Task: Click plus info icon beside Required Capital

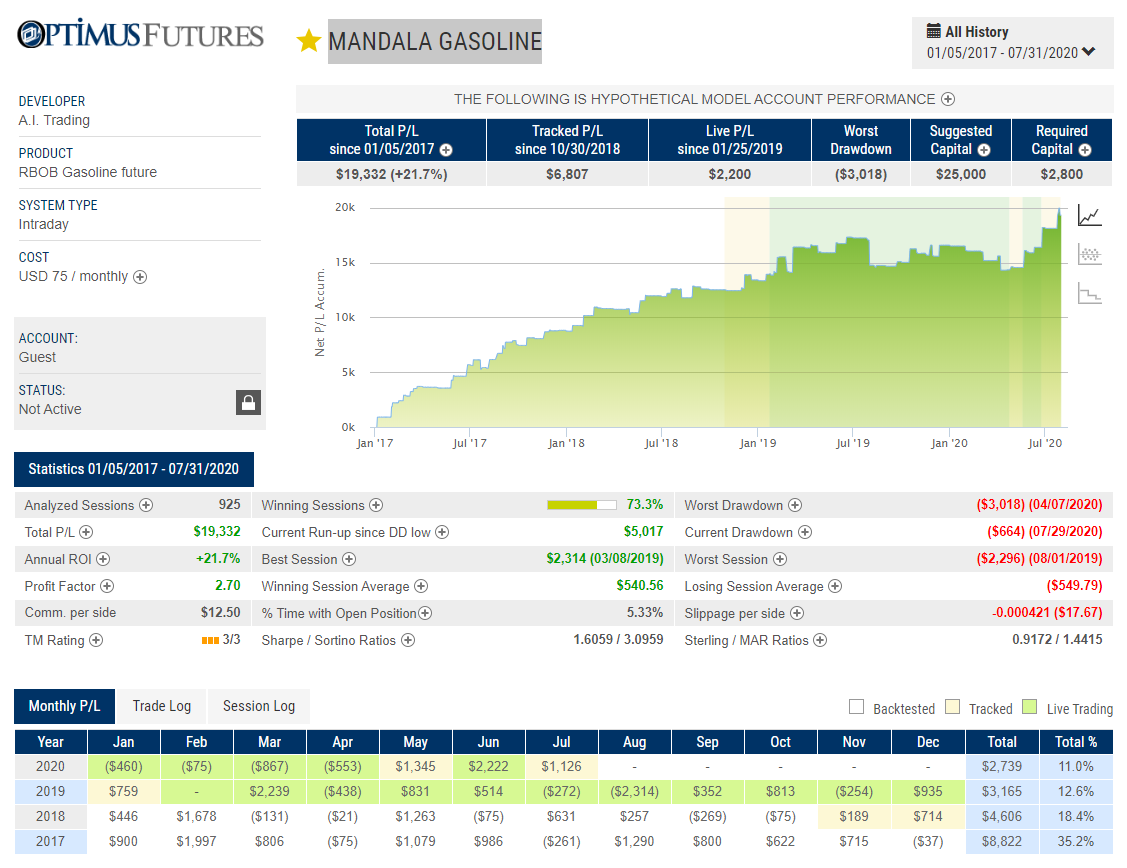Action: coord(1085,150)
